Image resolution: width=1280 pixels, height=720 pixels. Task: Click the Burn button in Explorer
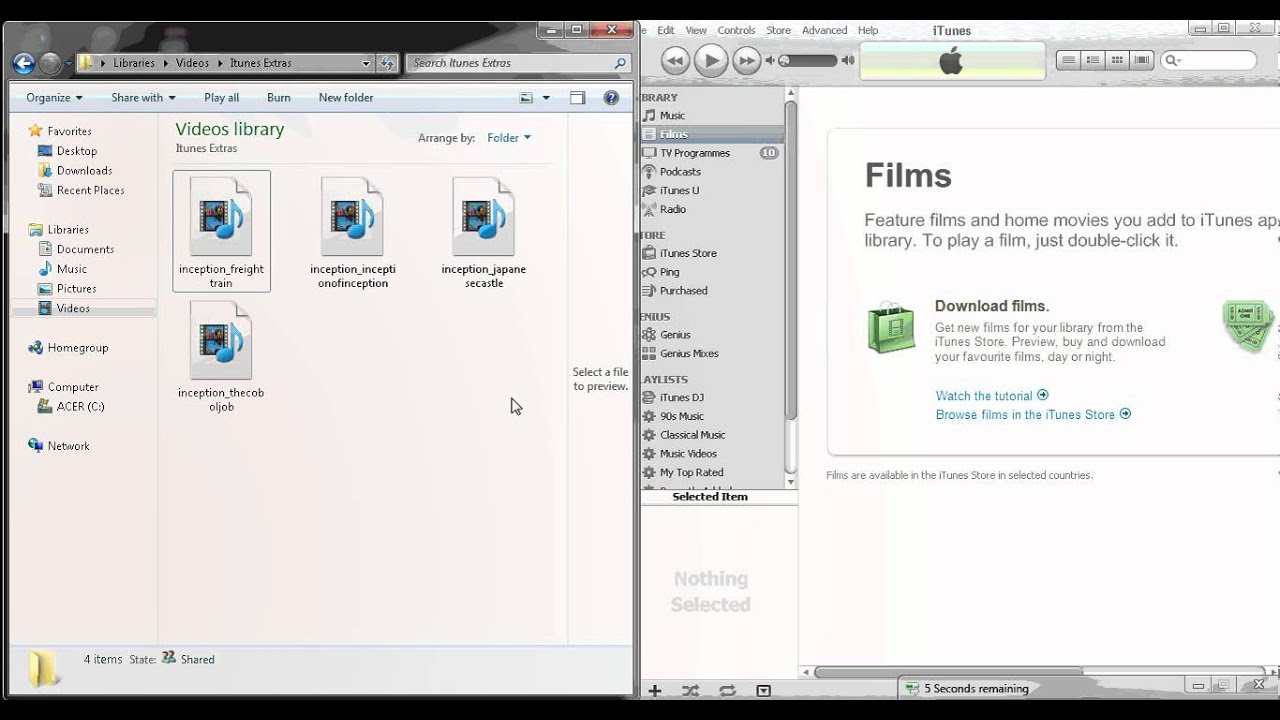tap(279, 98)
